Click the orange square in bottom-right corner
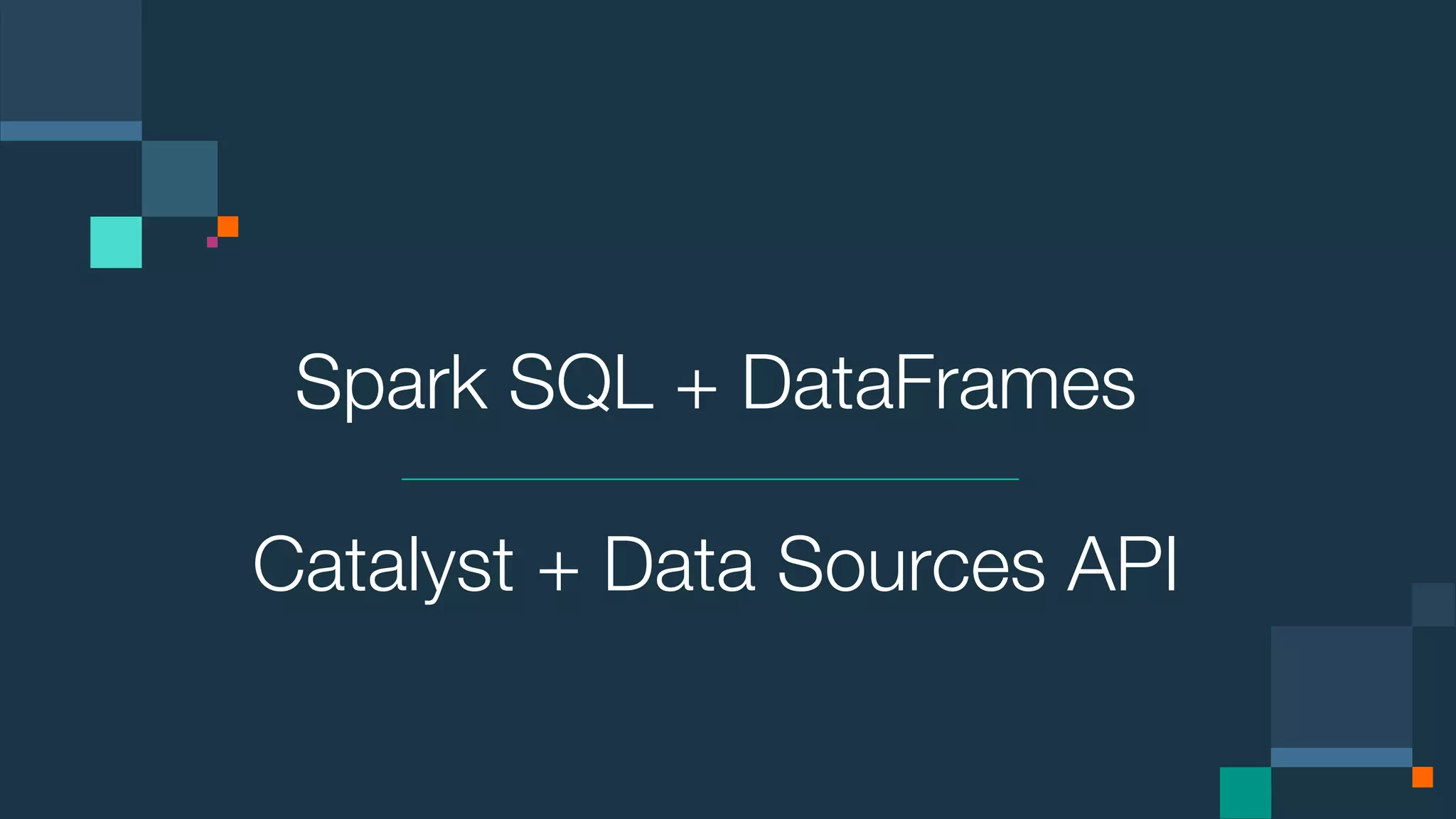This screenshot has height=819, width=1456. [1423, 777]
